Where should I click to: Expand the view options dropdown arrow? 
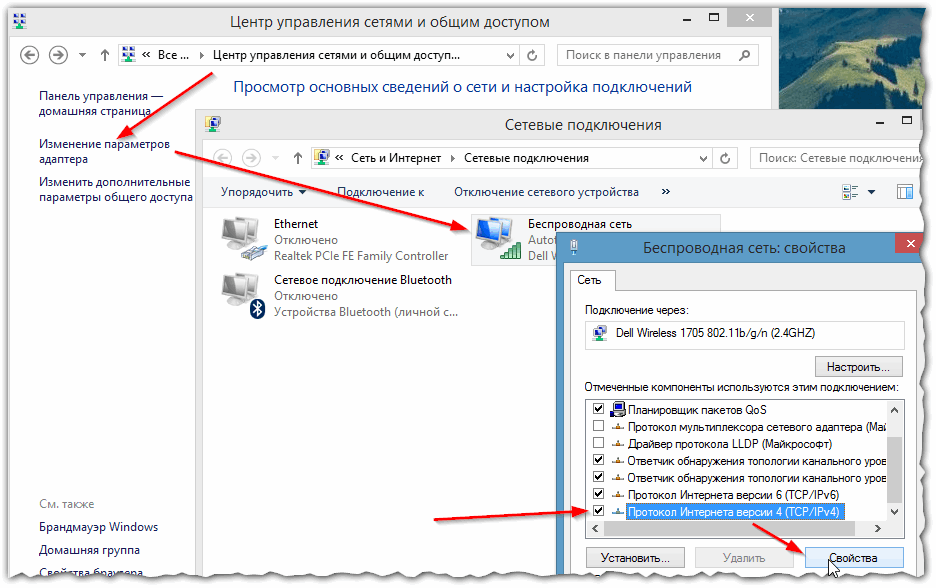tap(871, 192)
